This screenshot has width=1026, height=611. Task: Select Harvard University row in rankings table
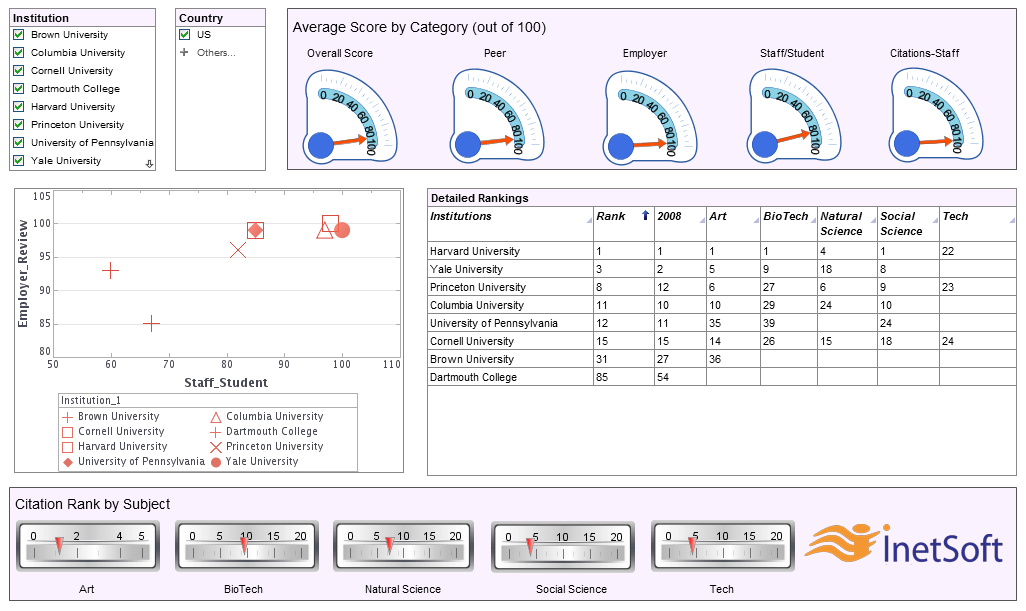[722, 251]
